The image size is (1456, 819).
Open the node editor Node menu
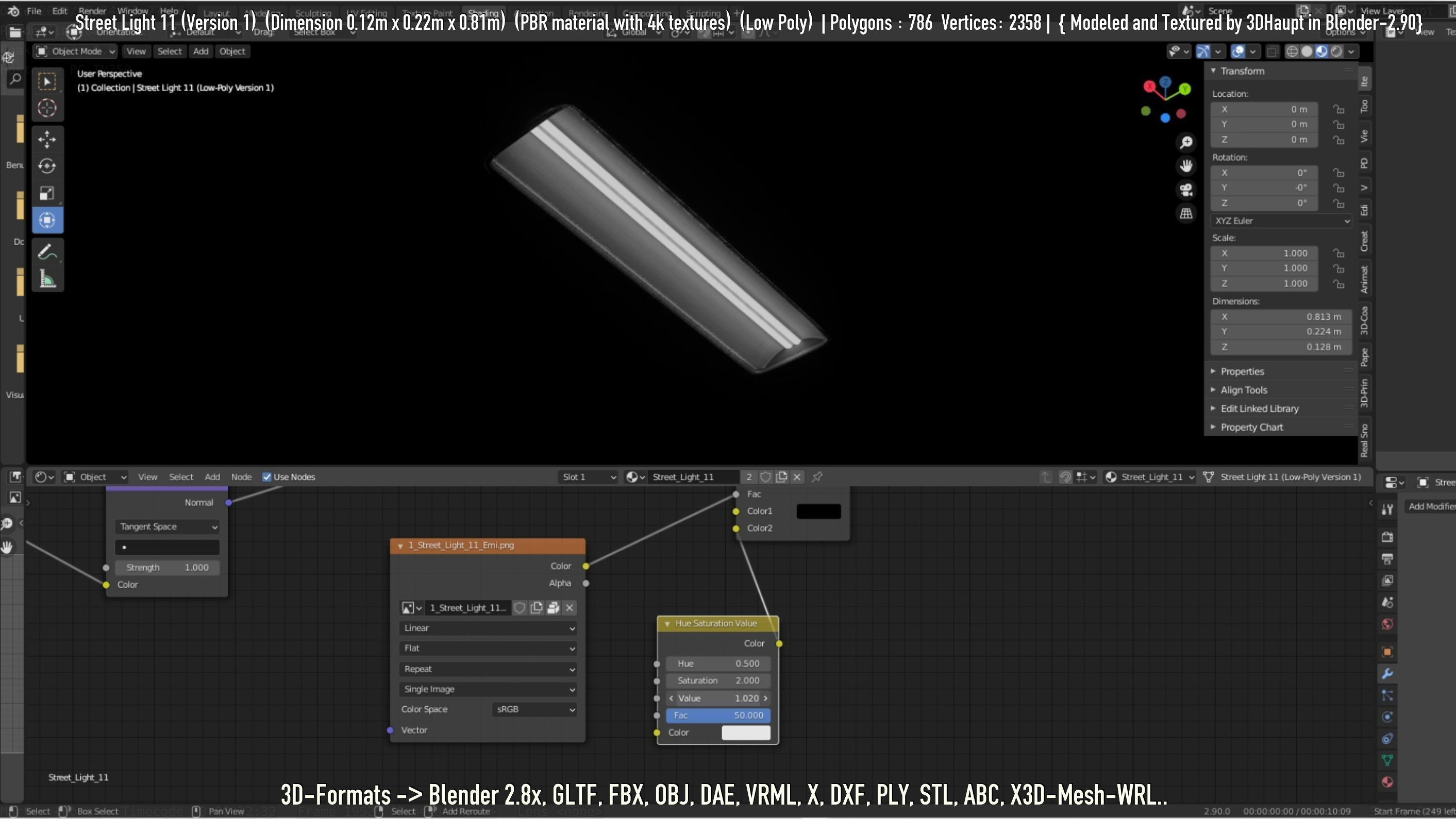click(241, 476)
